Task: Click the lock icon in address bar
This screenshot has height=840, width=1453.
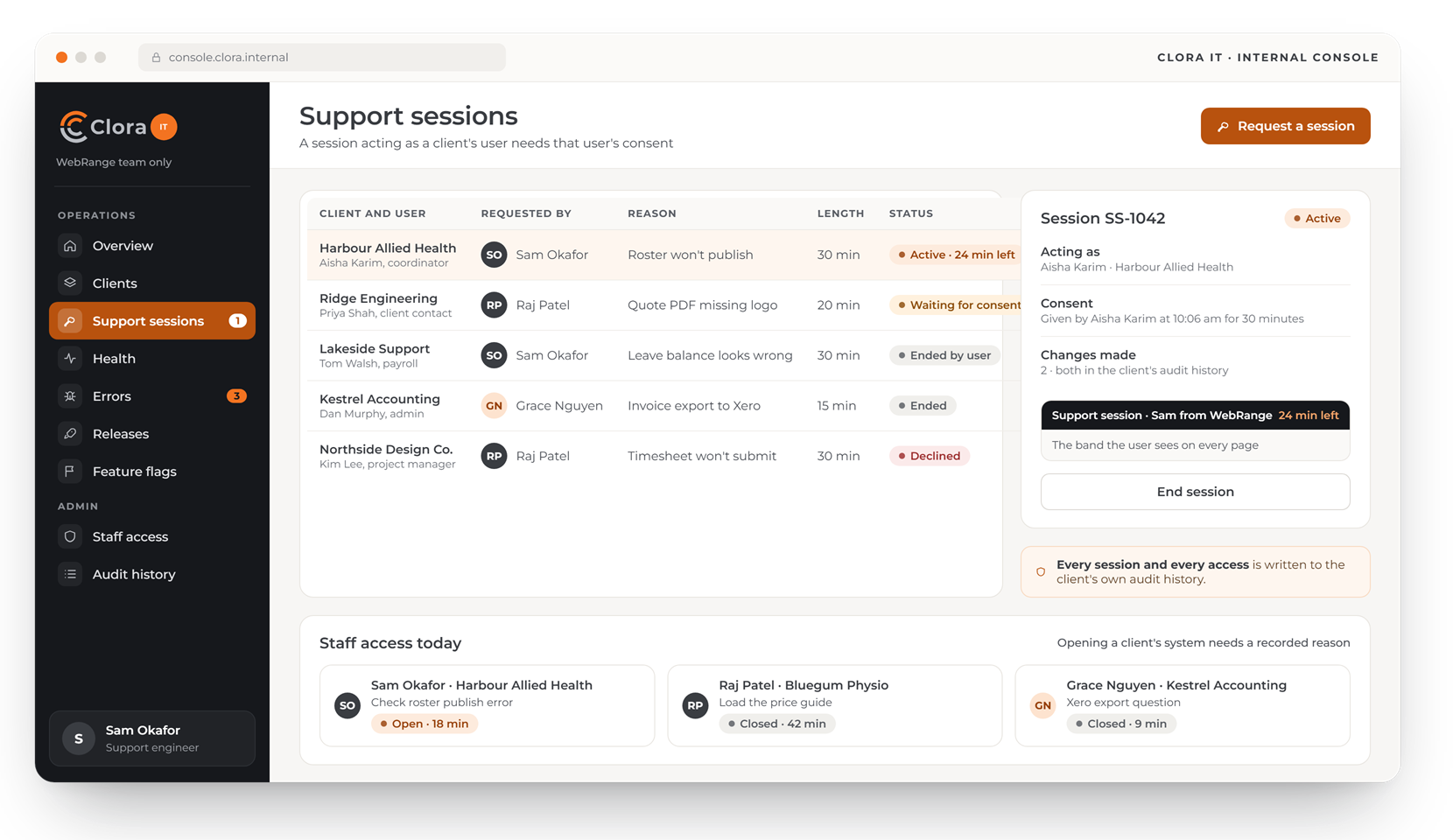Action: tap(156, 58)
